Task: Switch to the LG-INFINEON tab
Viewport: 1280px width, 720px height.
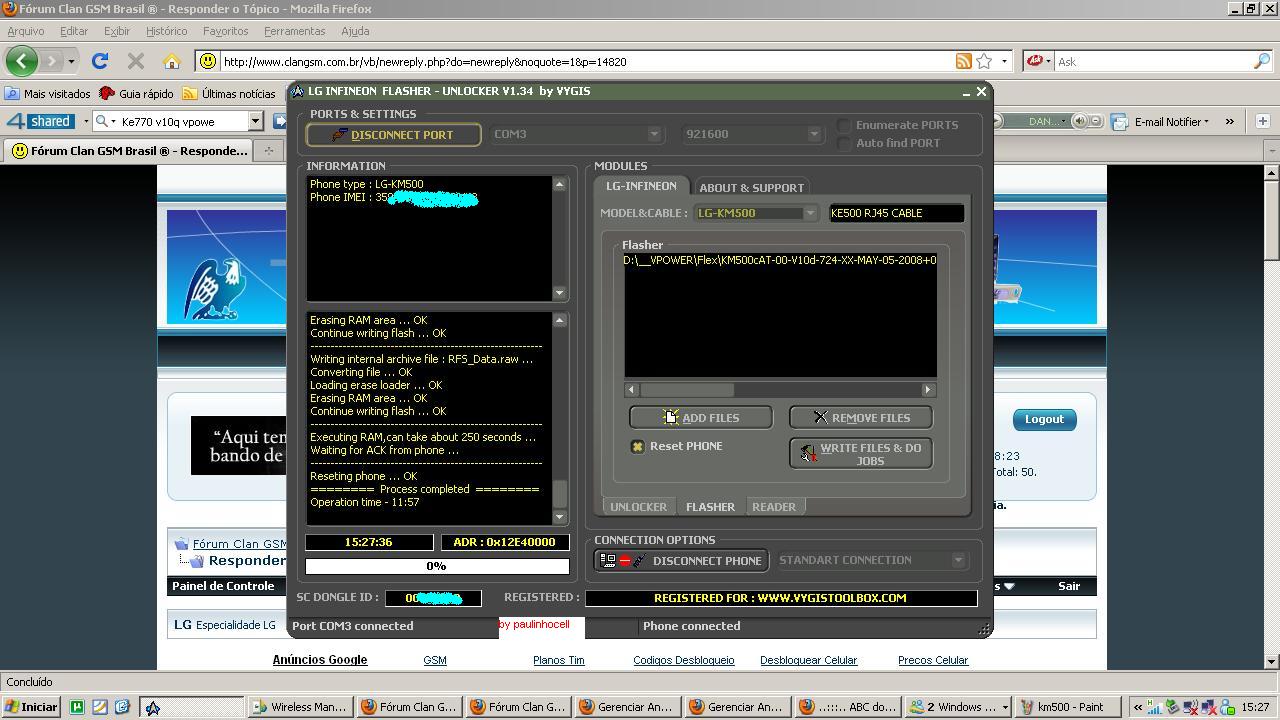Action: (x=641, y=186)
